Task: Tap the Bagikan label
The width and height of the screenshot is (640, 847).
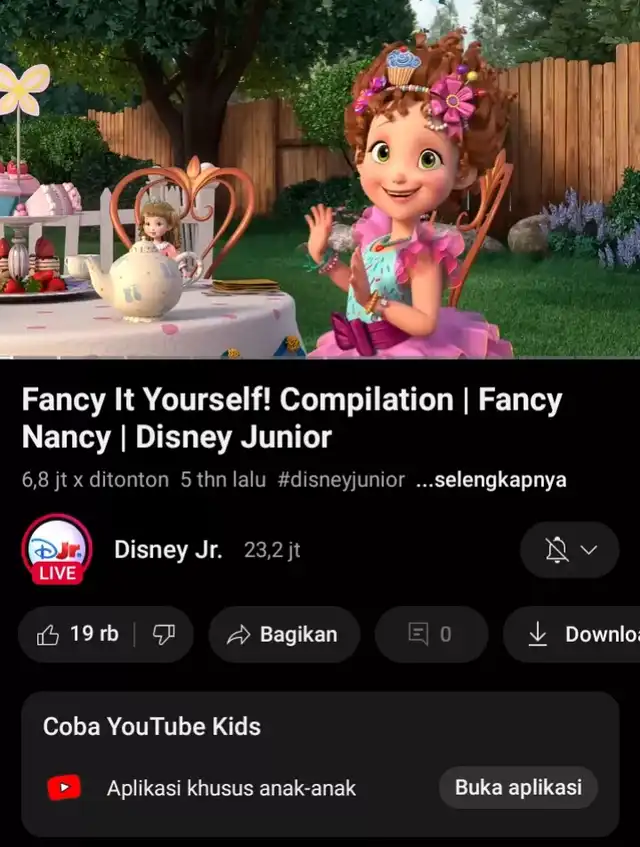Action: [x=299, y=634]
